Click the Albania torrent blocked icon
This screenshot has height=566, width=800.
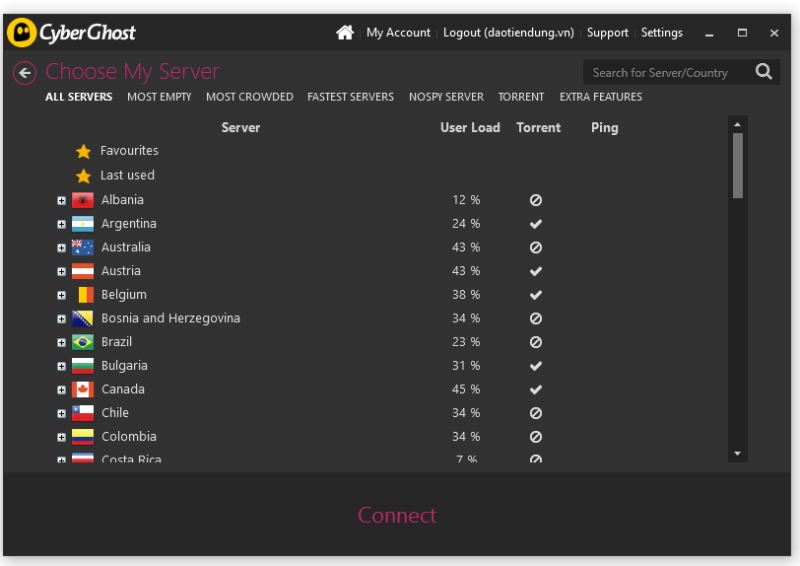[536, 200]
